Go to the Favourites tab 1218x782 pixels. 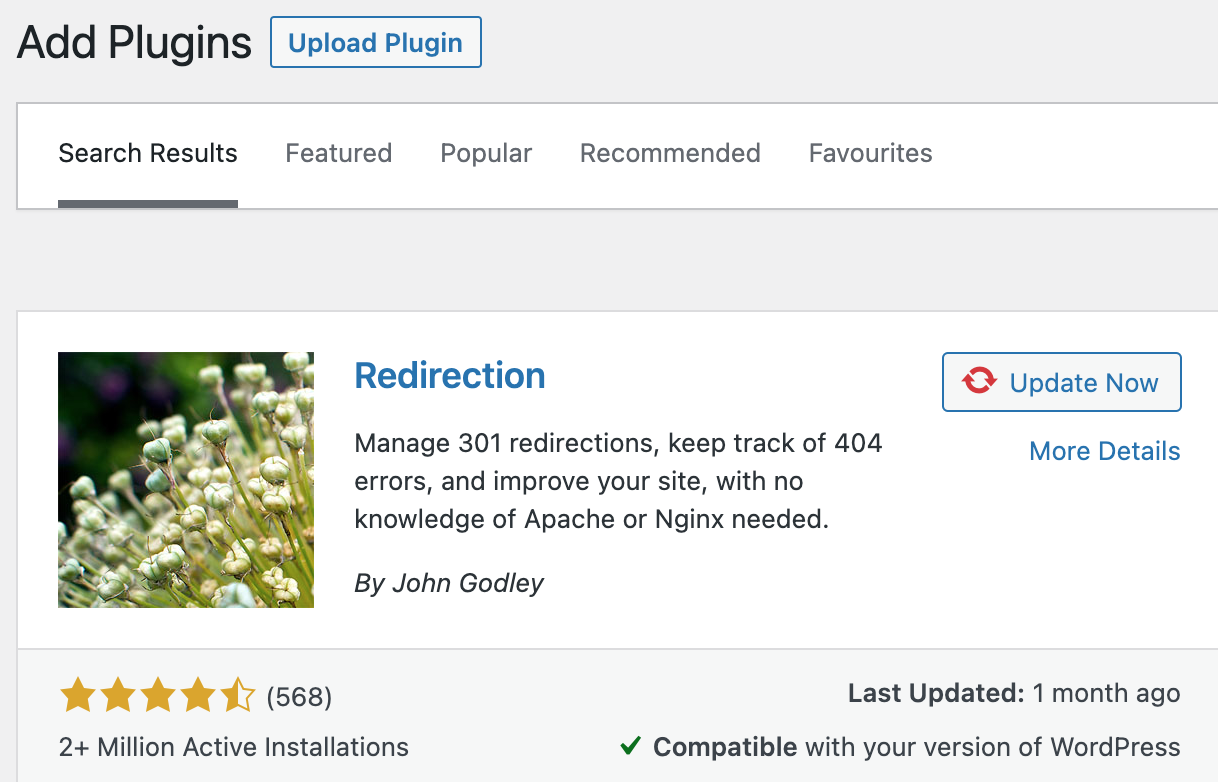871,153
